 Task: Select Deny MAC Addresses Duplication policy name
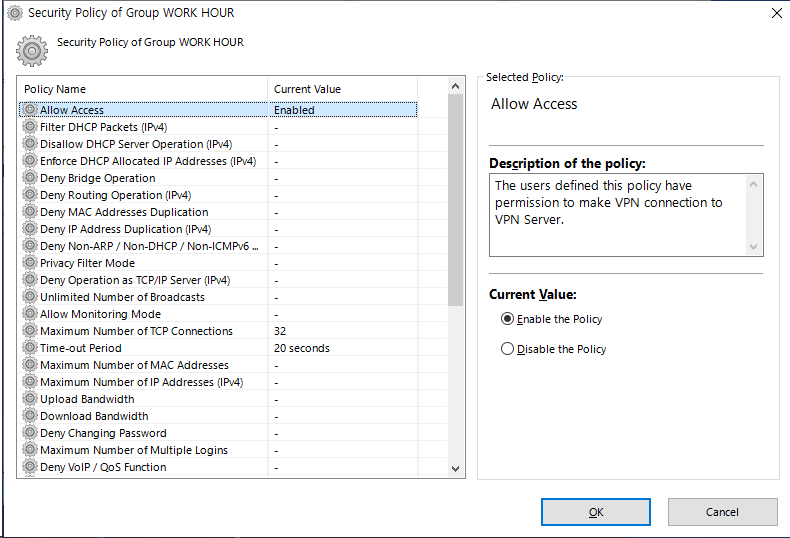click(x=124, y=212)
